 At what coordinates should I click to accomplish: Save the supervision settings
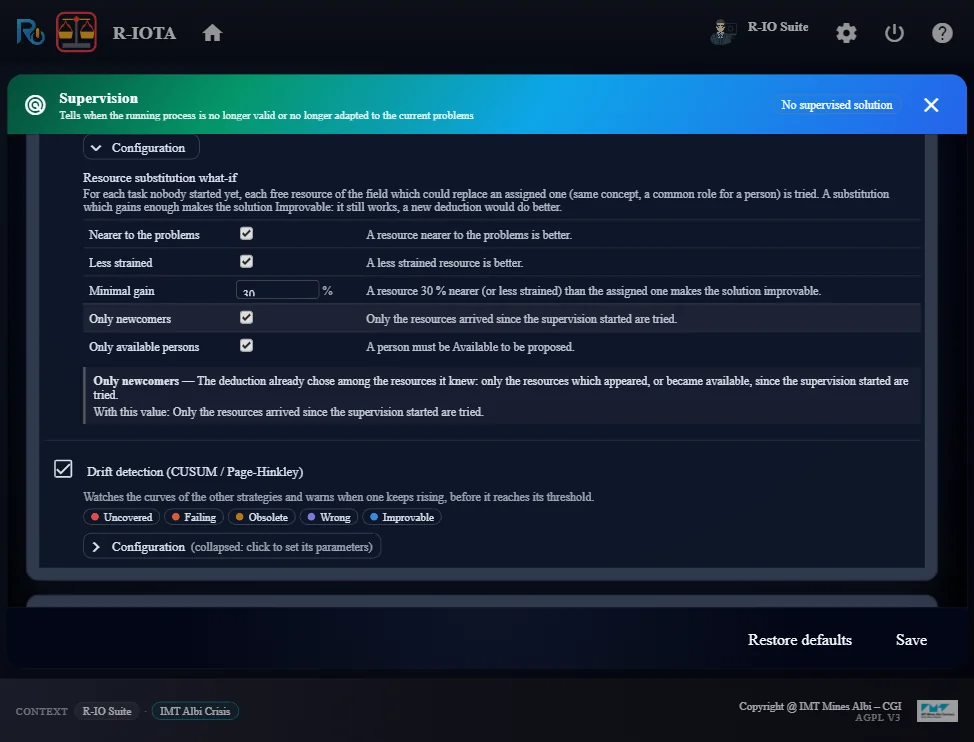(911, 640)
